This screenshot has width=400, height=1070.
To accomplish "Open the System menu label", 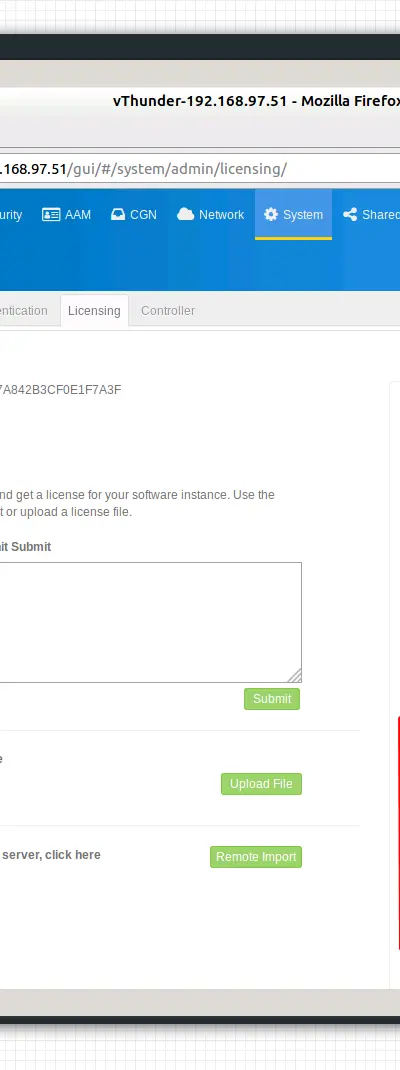I will point(303,214).
